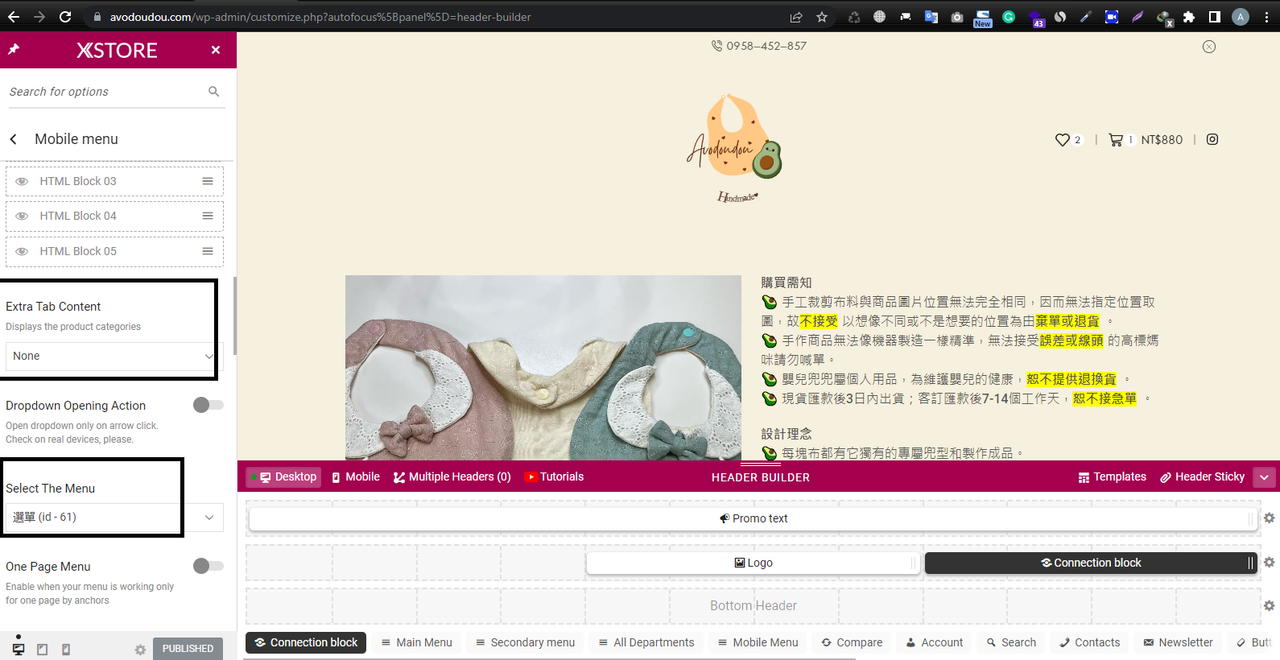Viewport: 1280px width, 660px height.
Task: Select Connection block in header row
Action: 1091,563
